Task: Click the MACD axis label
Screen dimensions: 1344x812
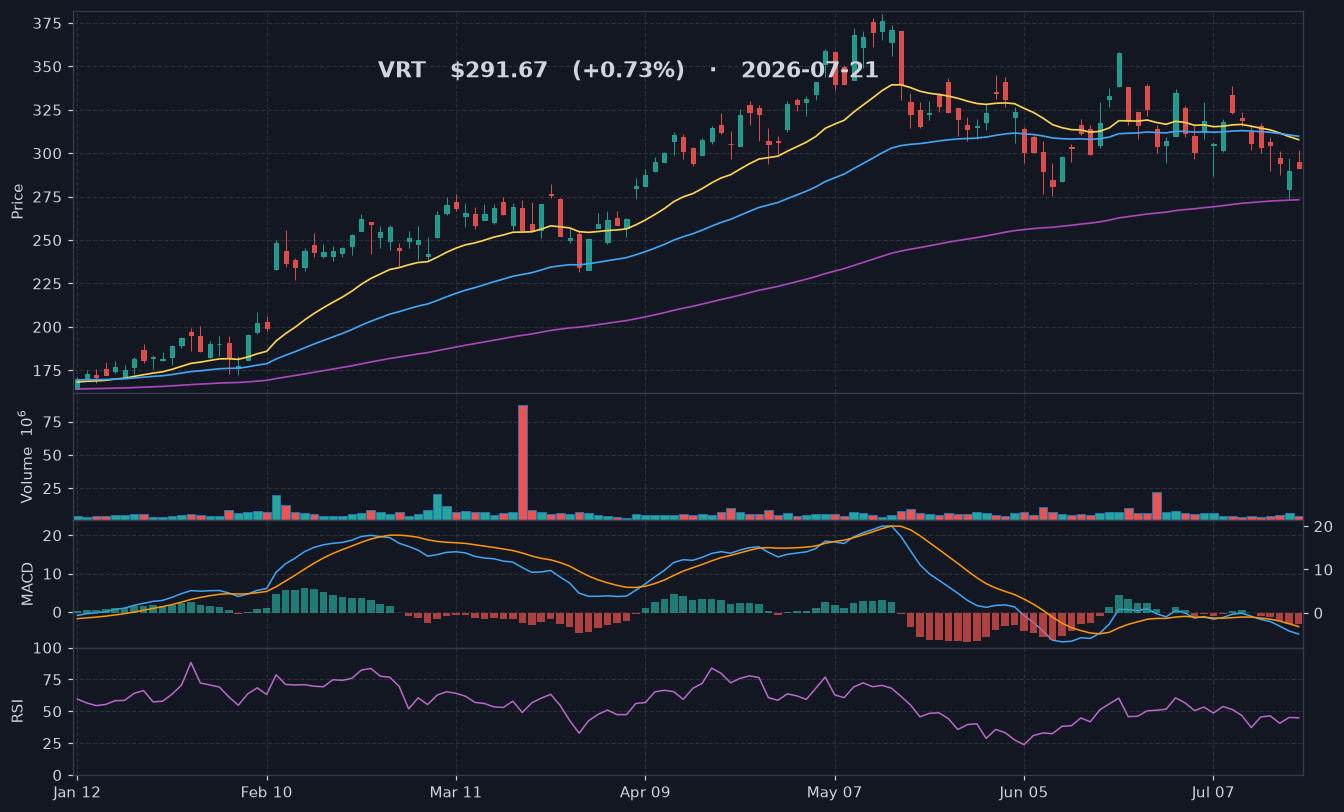Action: 28,583
